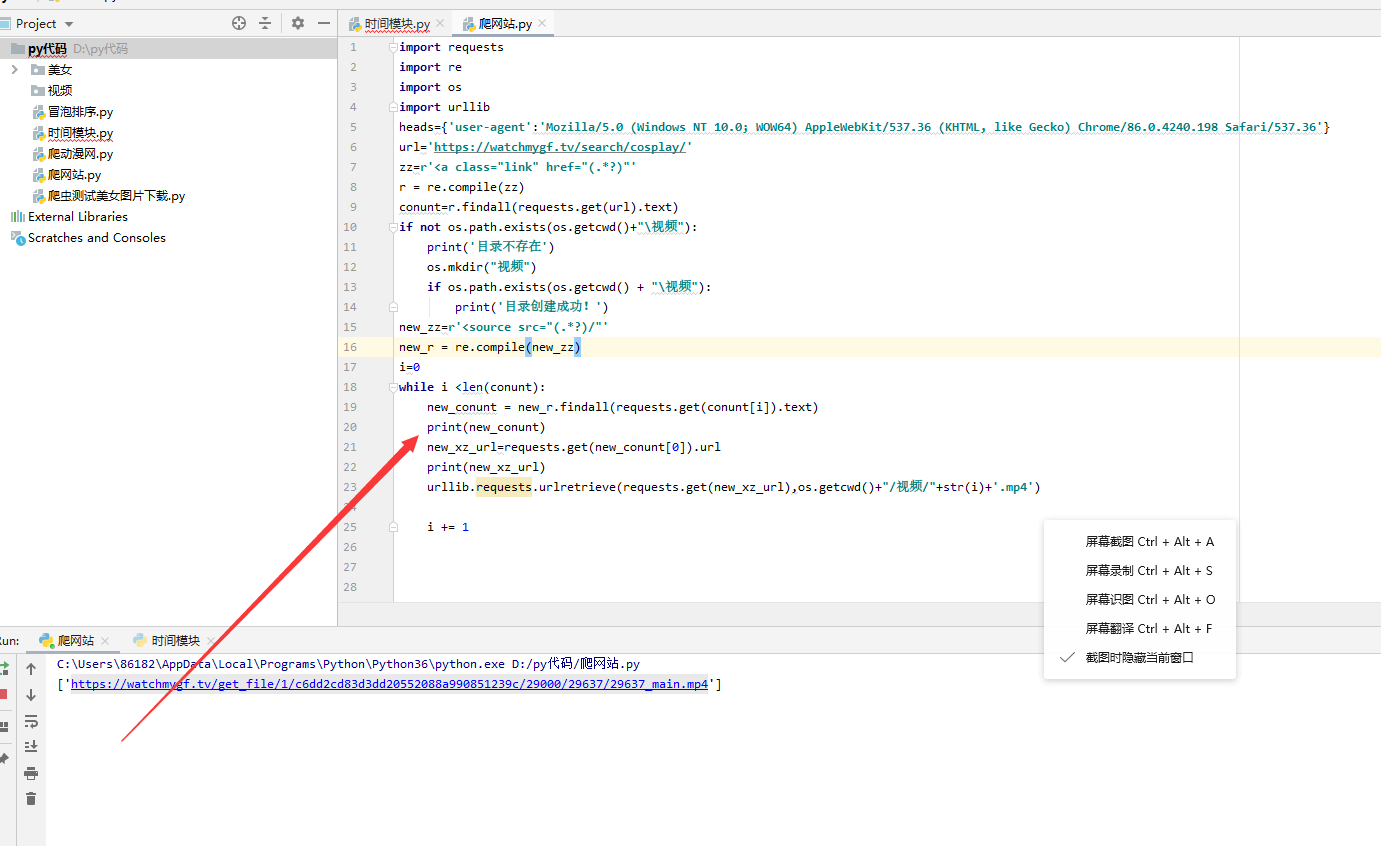Open the watchmygf.tv mp4 link in console

(x=389, y=685)
